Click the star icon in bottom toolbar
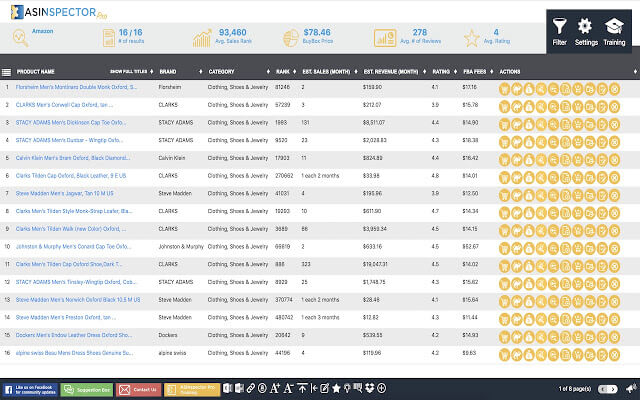The image size is (640, 400). [x=337, y=387]
